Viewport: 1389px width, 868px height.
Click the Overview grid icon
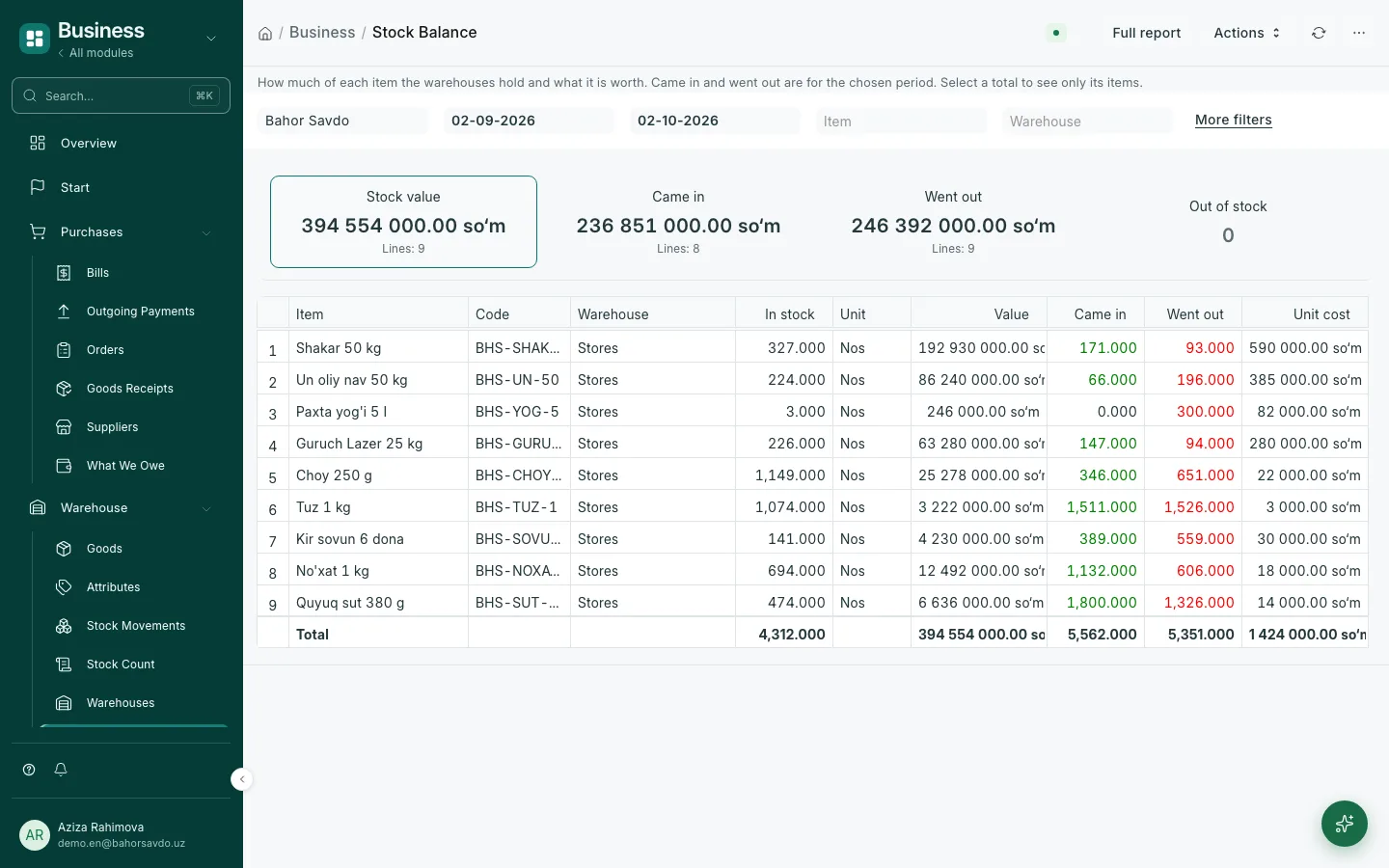tap(38, 143)
